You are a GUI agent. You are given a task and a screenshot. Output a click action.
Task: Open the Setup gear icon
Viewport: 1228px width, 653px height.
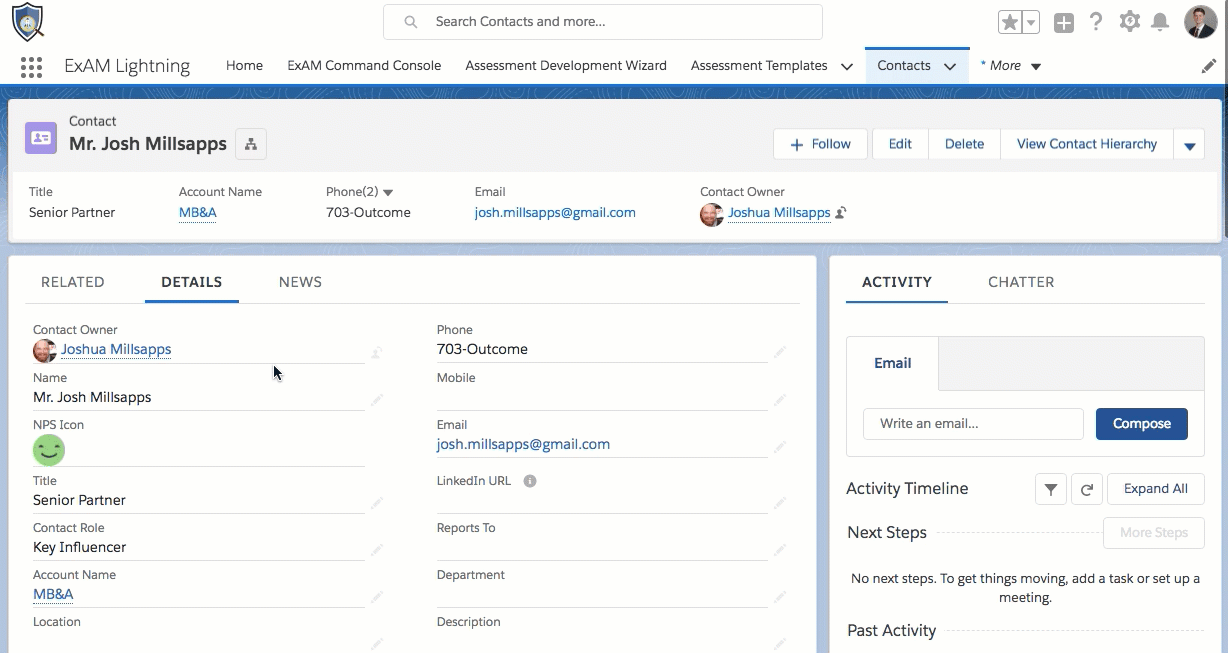coord(1130,21)
